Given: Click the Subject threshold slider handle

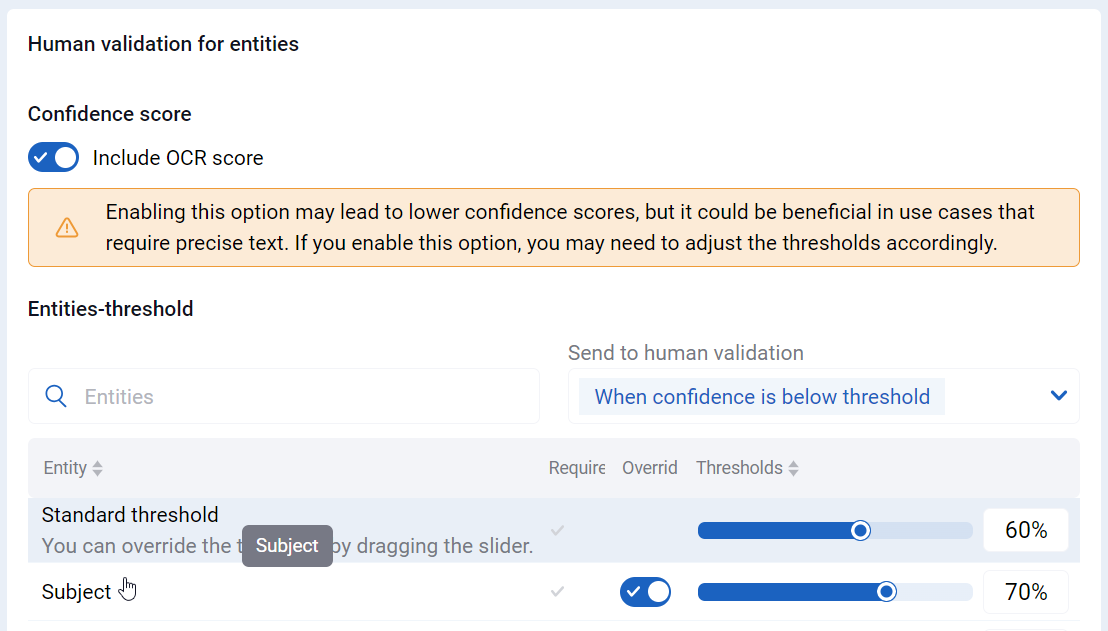Looking at the screenshot, I should [x=886, y=592].
